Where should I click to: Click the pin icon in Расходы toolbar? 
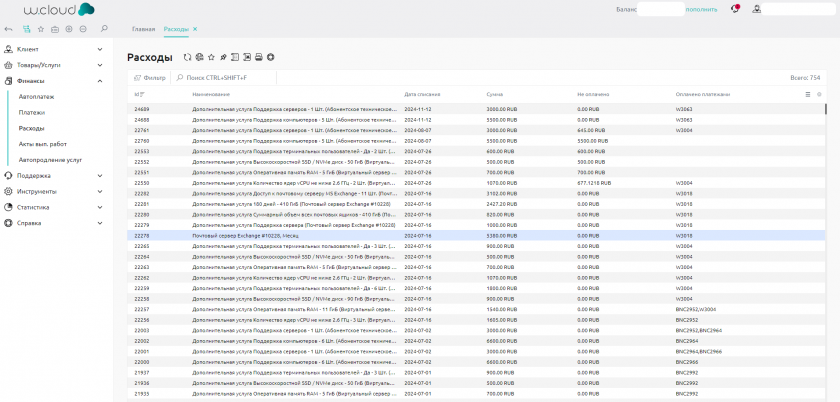223,57
